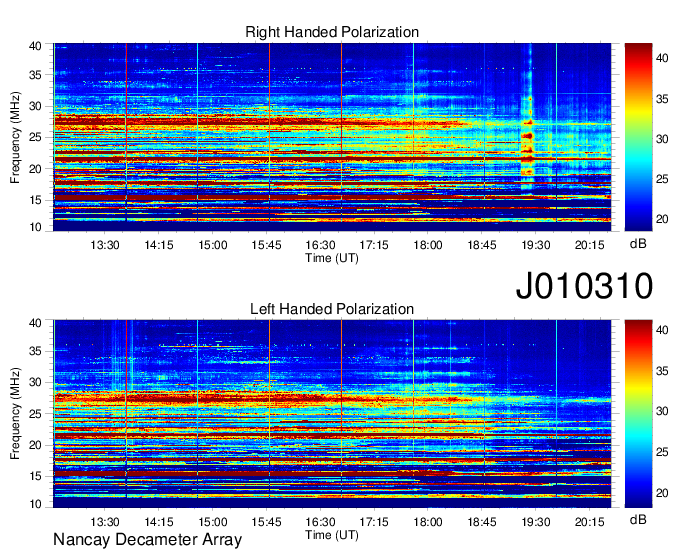Image resolution: width=680 pixels, height=552 pixels.
Task: Click the 20:15 time tick in bottom plot
Action: pos(590,522)
